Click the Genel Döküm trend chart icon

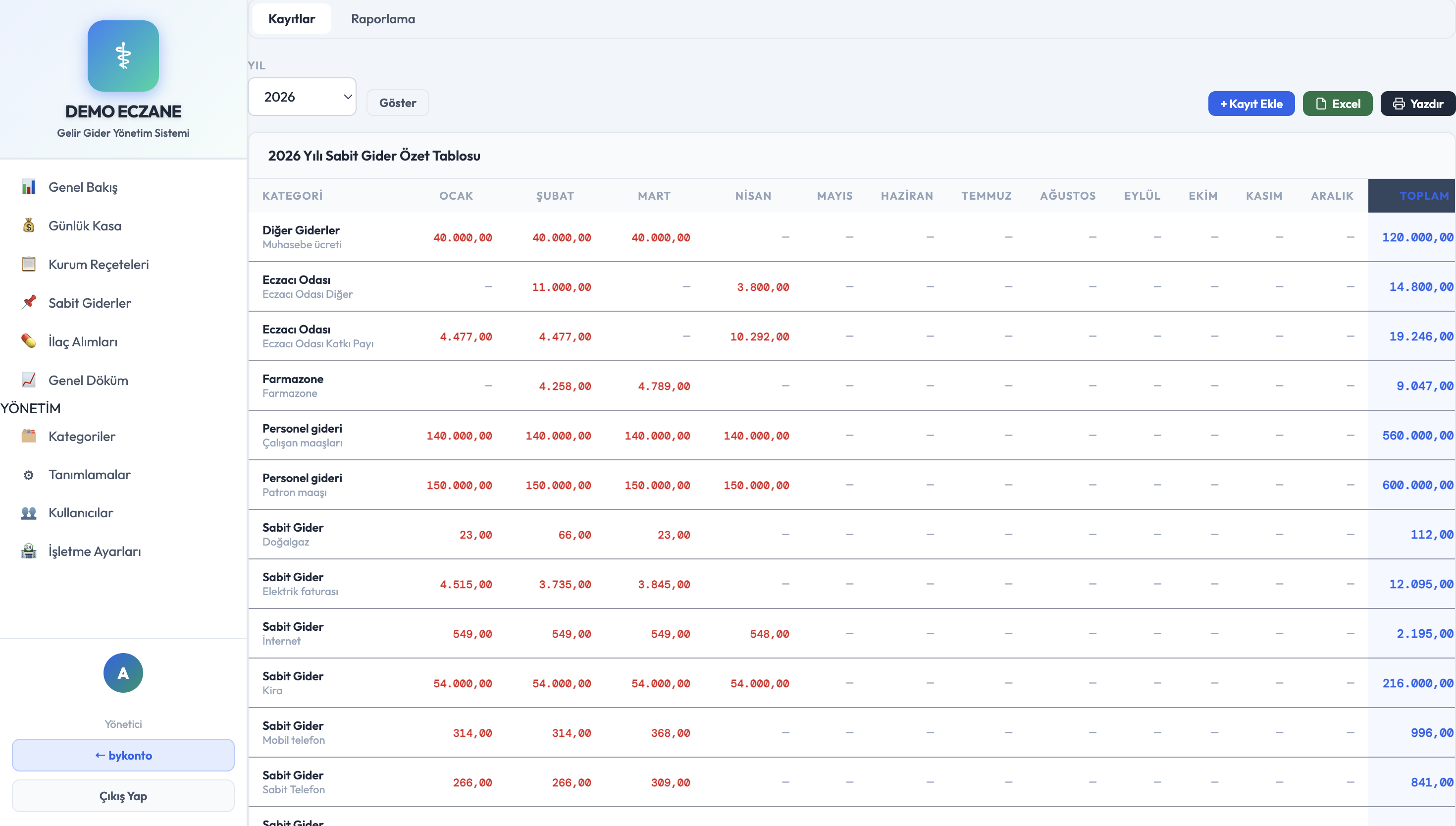click(28, 380)
